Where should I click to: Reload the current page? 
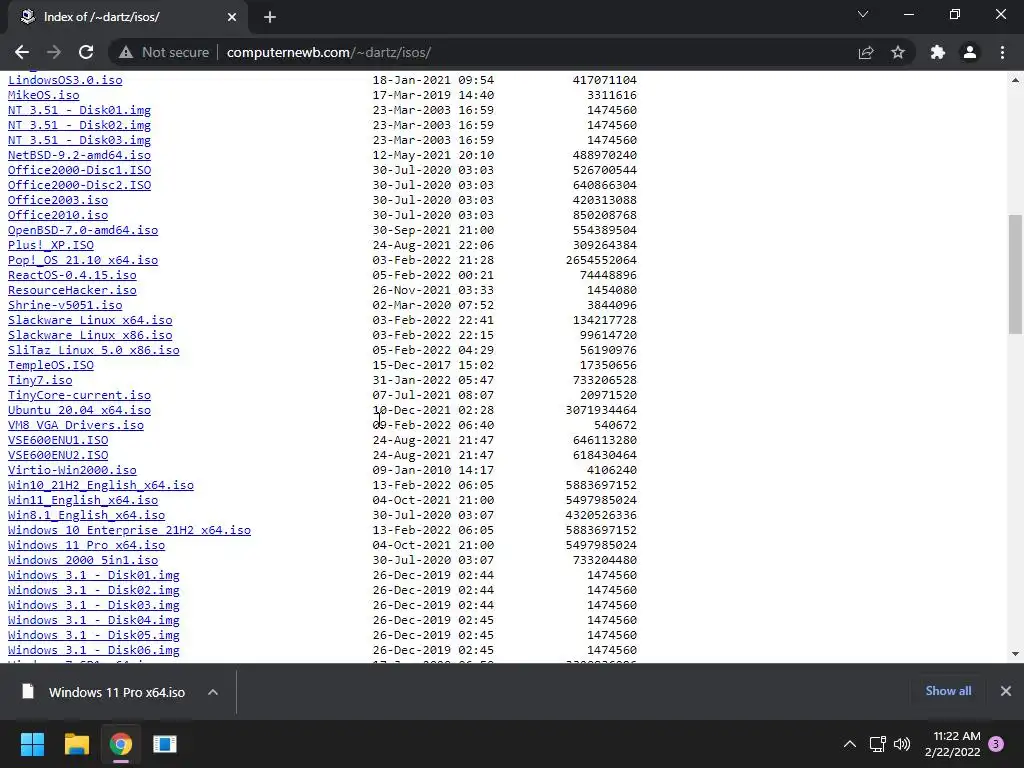coord(86,52)
